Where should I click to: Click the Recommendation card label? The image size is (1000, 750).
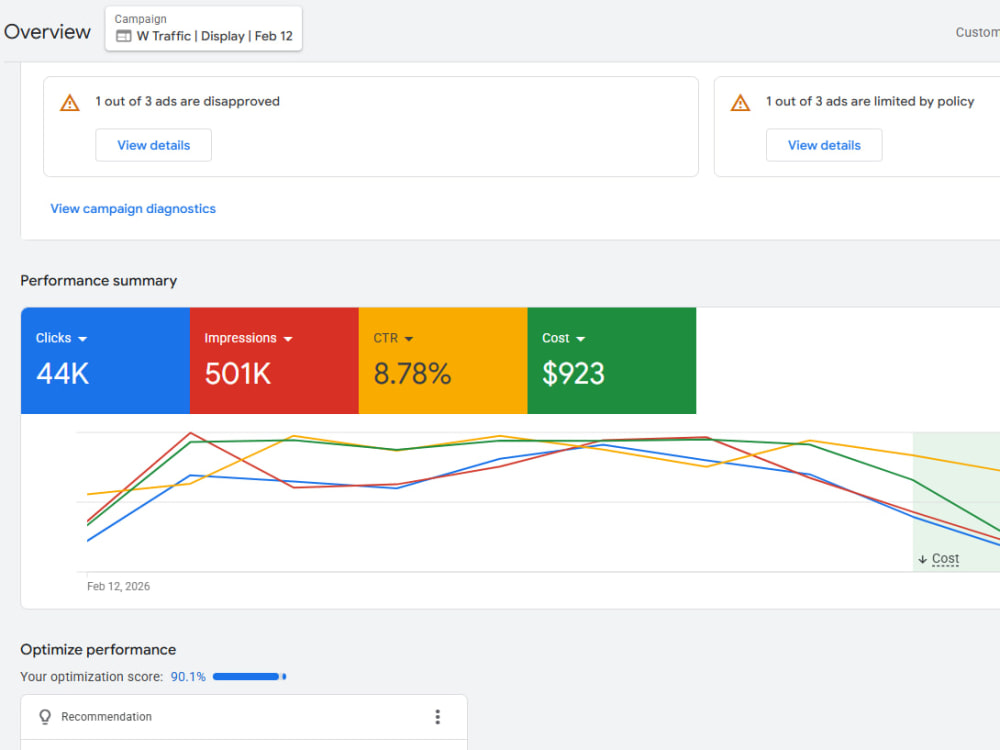tap(107, 717)
